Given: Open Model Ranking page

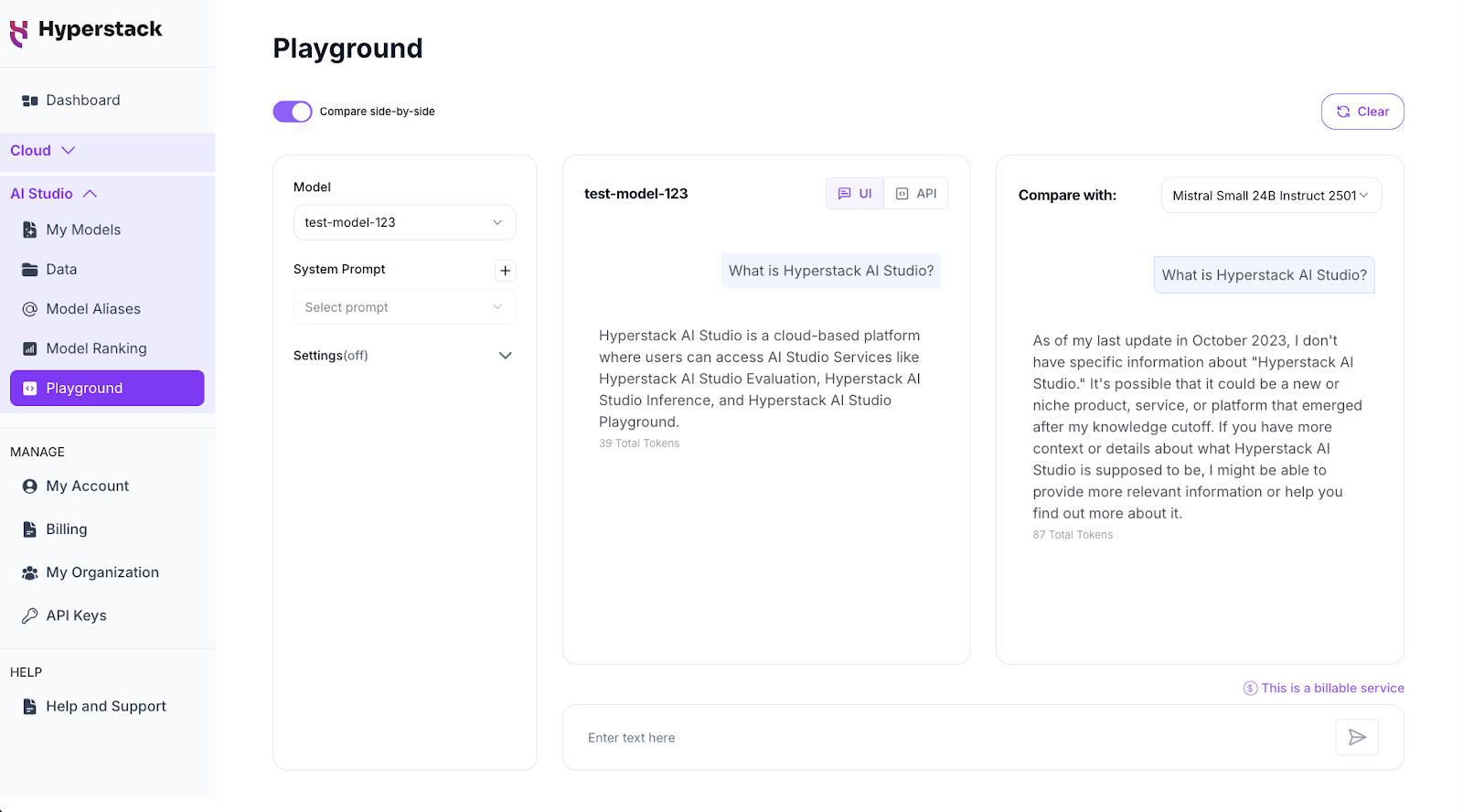Looking at the screenshot, I should pyautogui.click(x=96, y=348).
